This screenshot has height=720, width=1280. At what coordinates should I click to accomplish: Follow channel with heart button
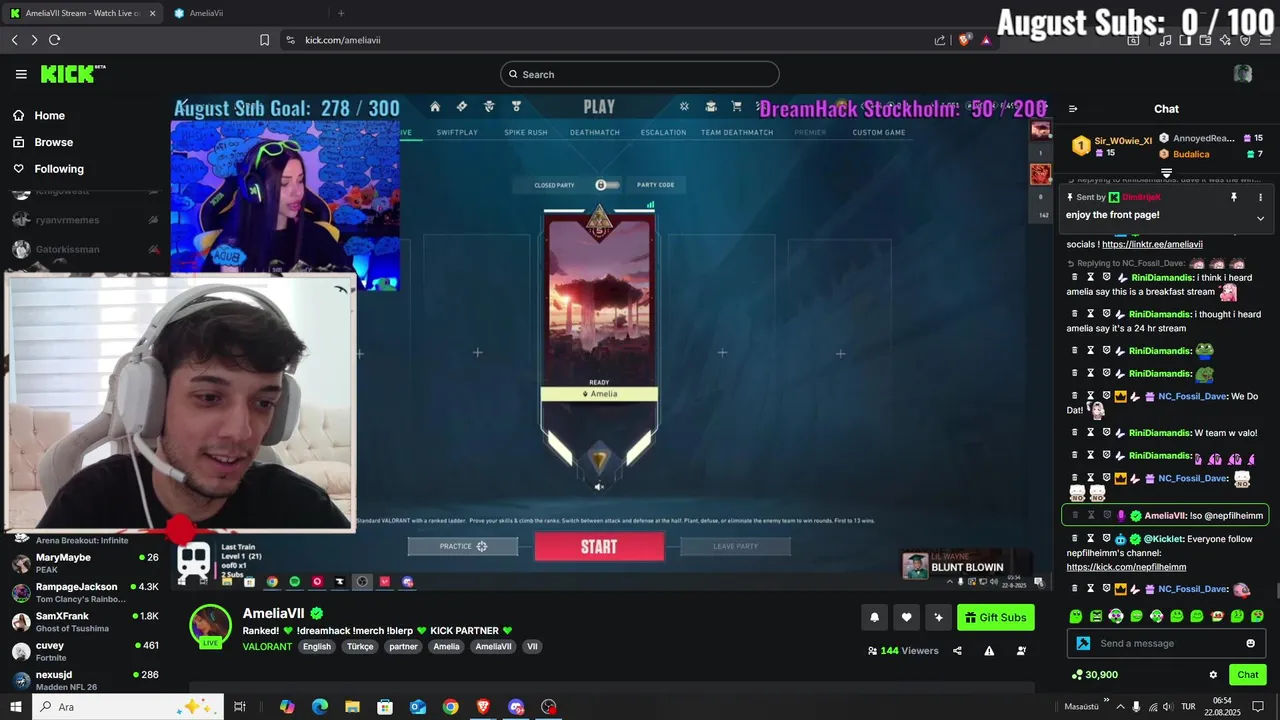coord(906,617)
